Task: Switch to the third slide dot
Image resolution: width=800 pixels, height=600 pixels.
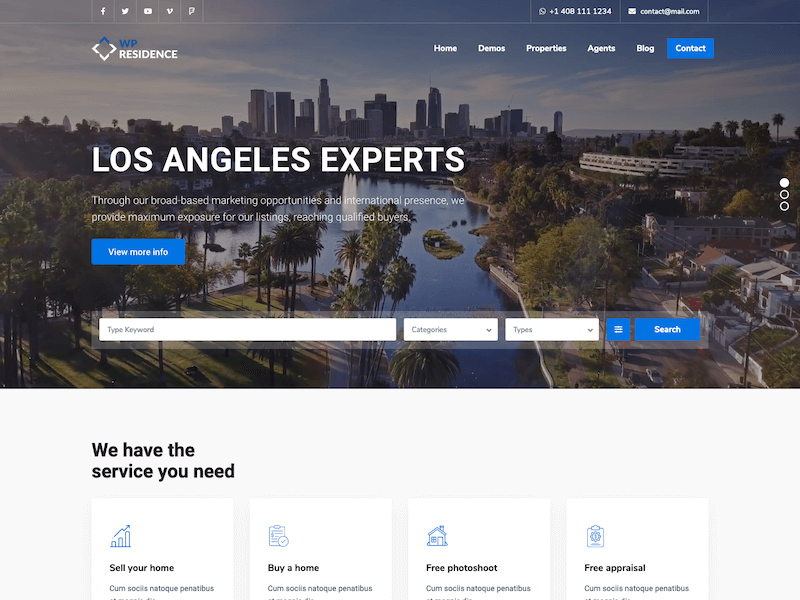Action: click(x=785, y=206)
